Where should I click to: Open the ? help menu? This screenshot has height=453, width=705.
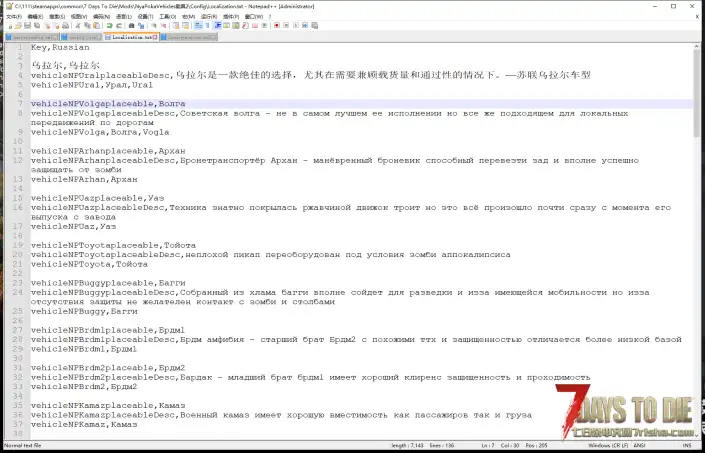coord(270,17)
